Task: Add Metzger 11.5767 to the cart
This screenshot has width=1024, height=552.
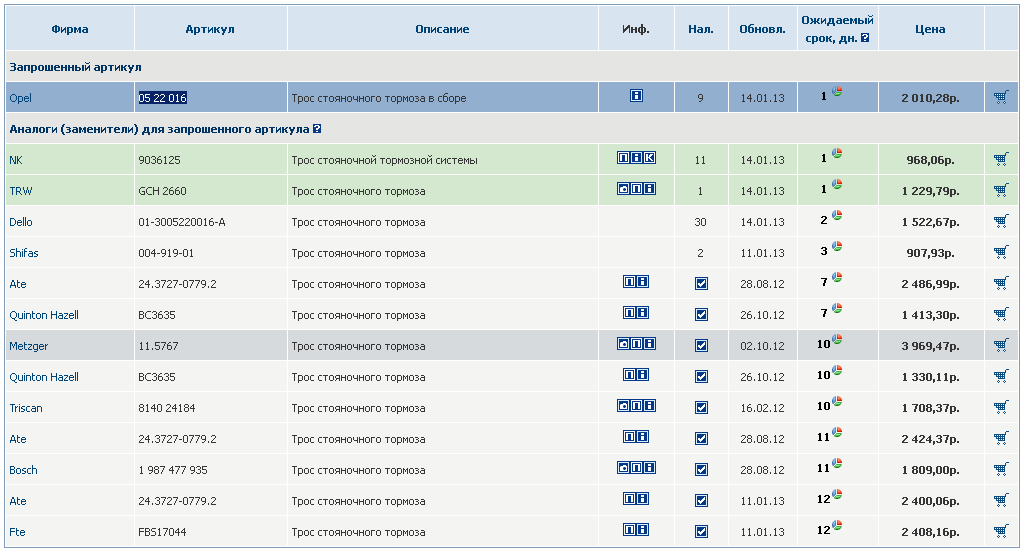Action: [1001, 346]
